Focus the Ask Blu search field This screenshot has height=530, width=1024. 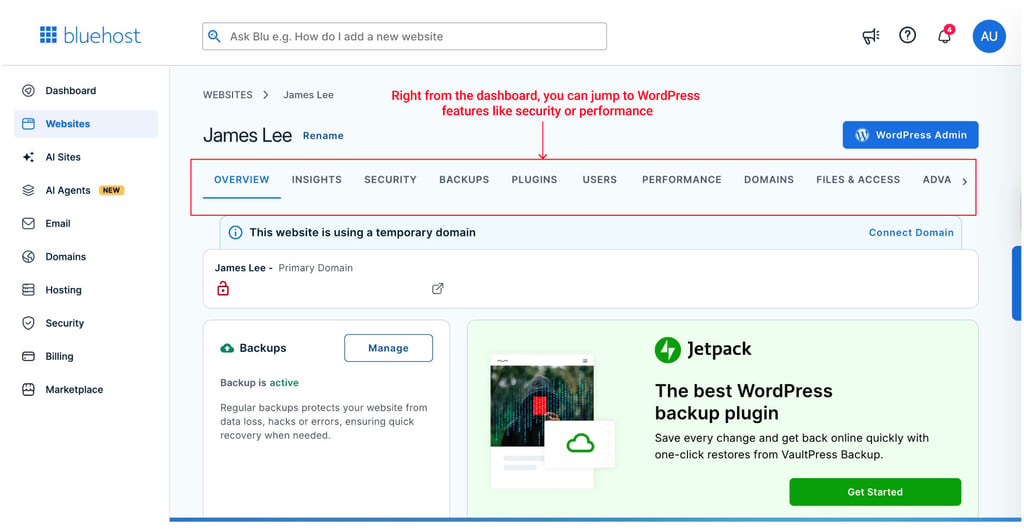[404, 37]
